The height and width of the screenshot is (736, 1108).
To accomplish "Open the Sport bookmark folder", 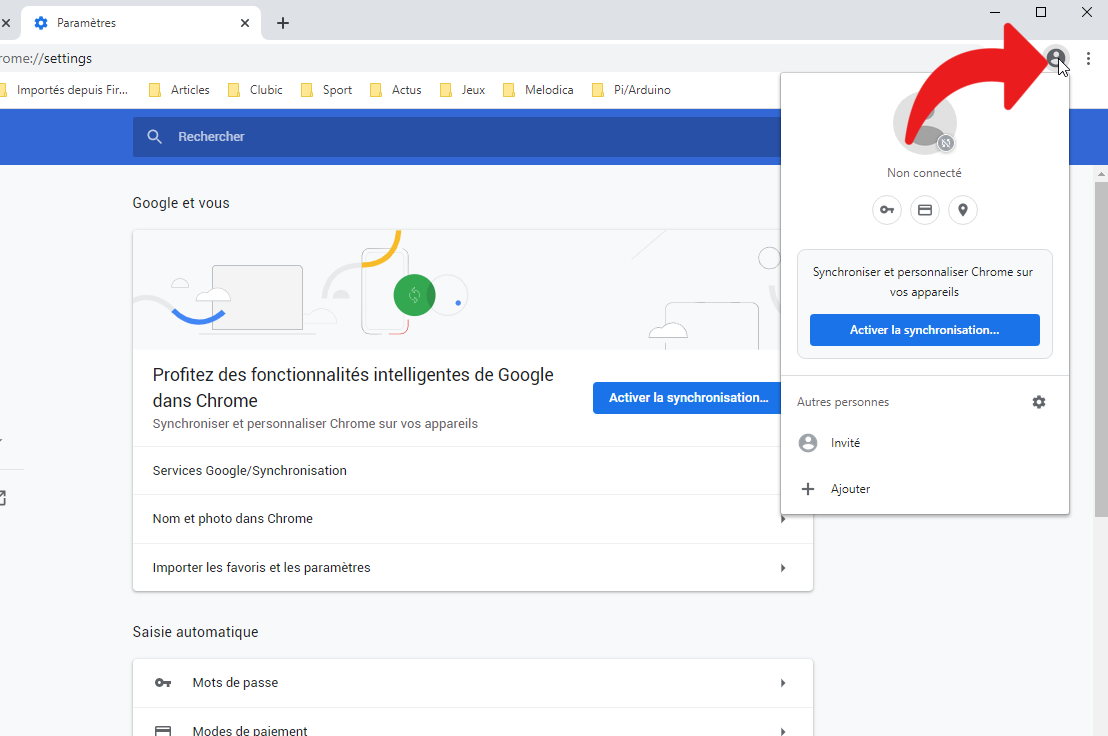I will click(x=326, y=90).
